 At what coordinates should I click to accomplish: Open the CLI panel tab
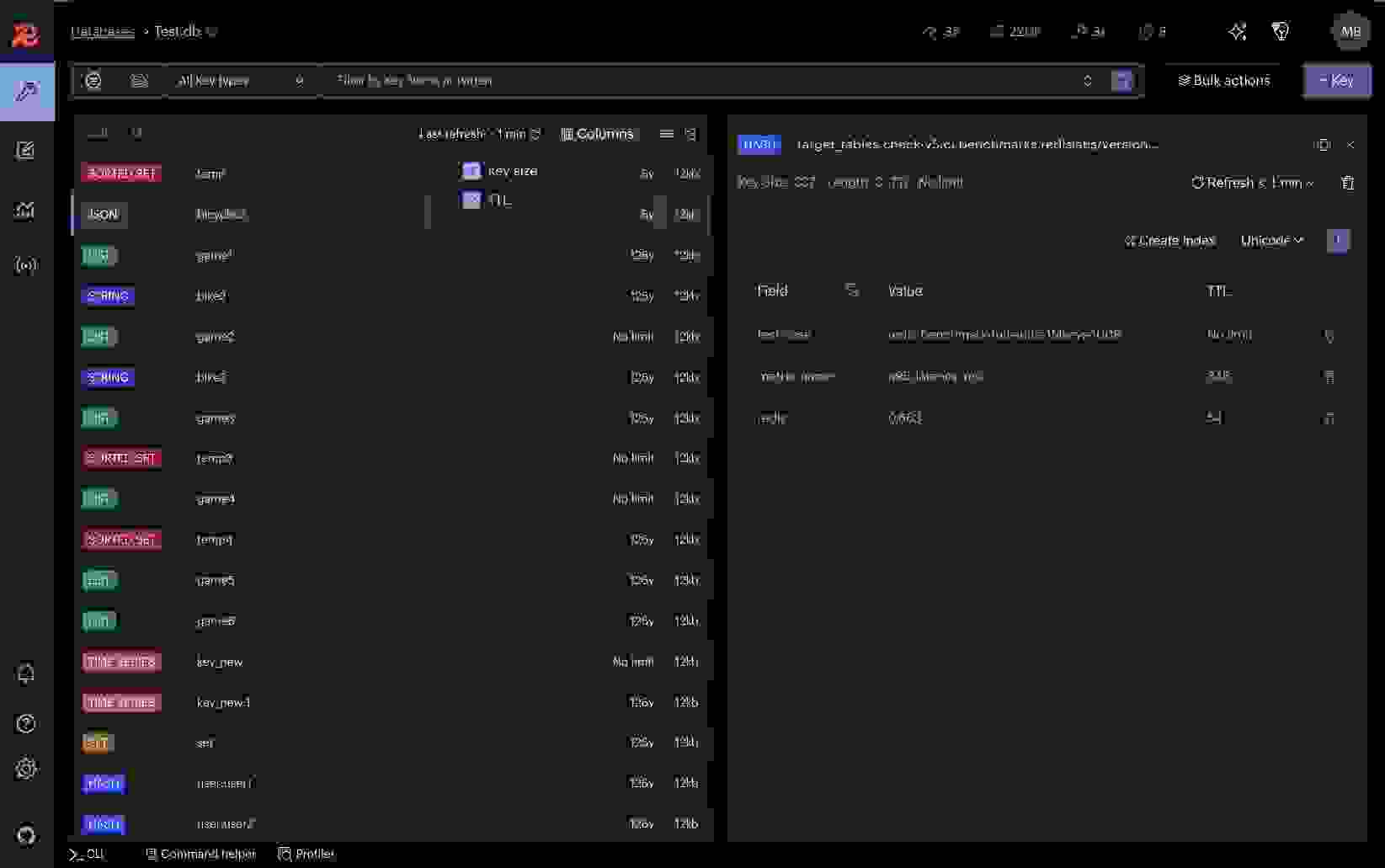coord(88,854)
